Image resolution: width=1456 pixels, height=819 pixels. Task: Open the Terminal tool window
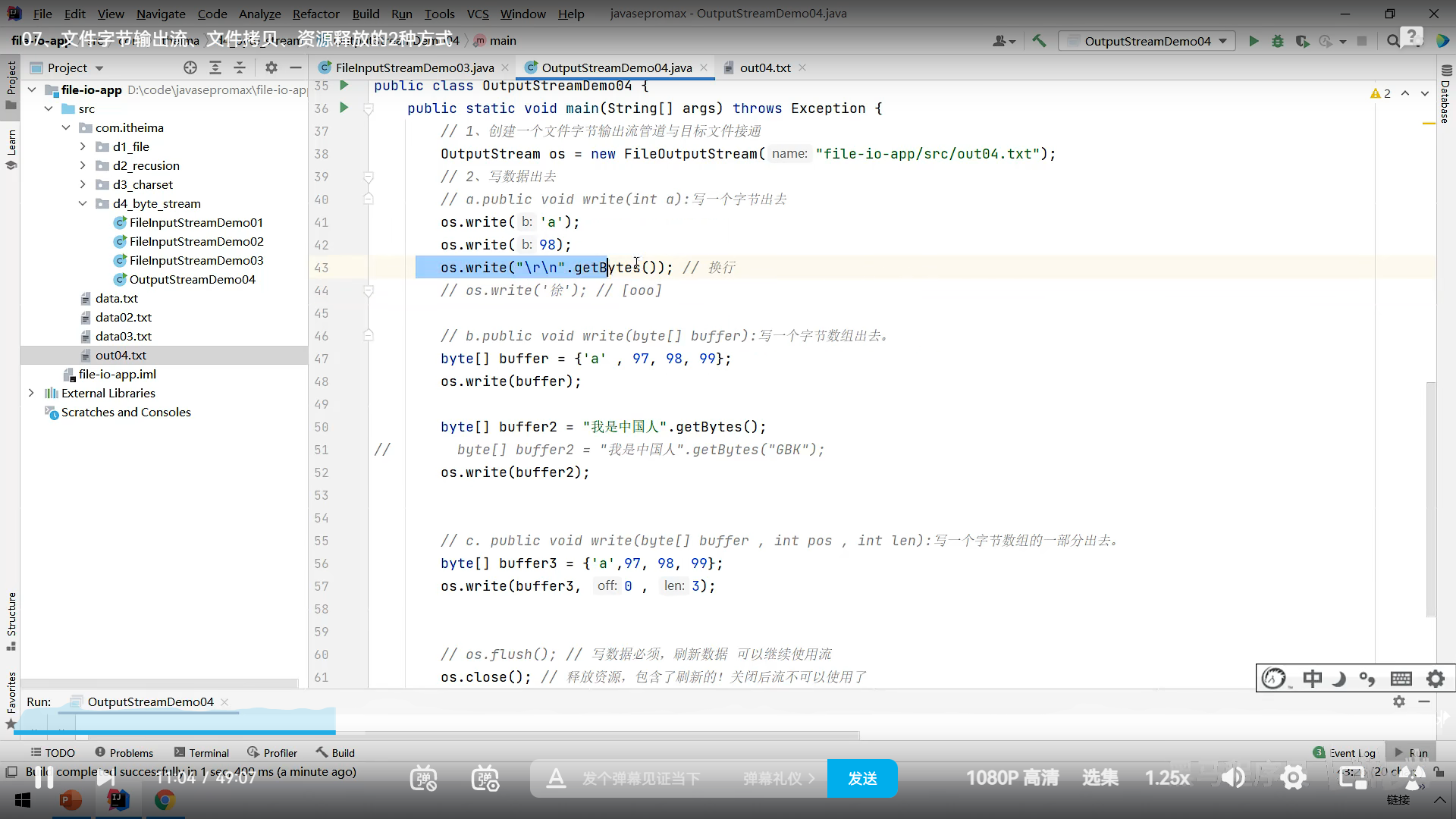click(202, 752)
